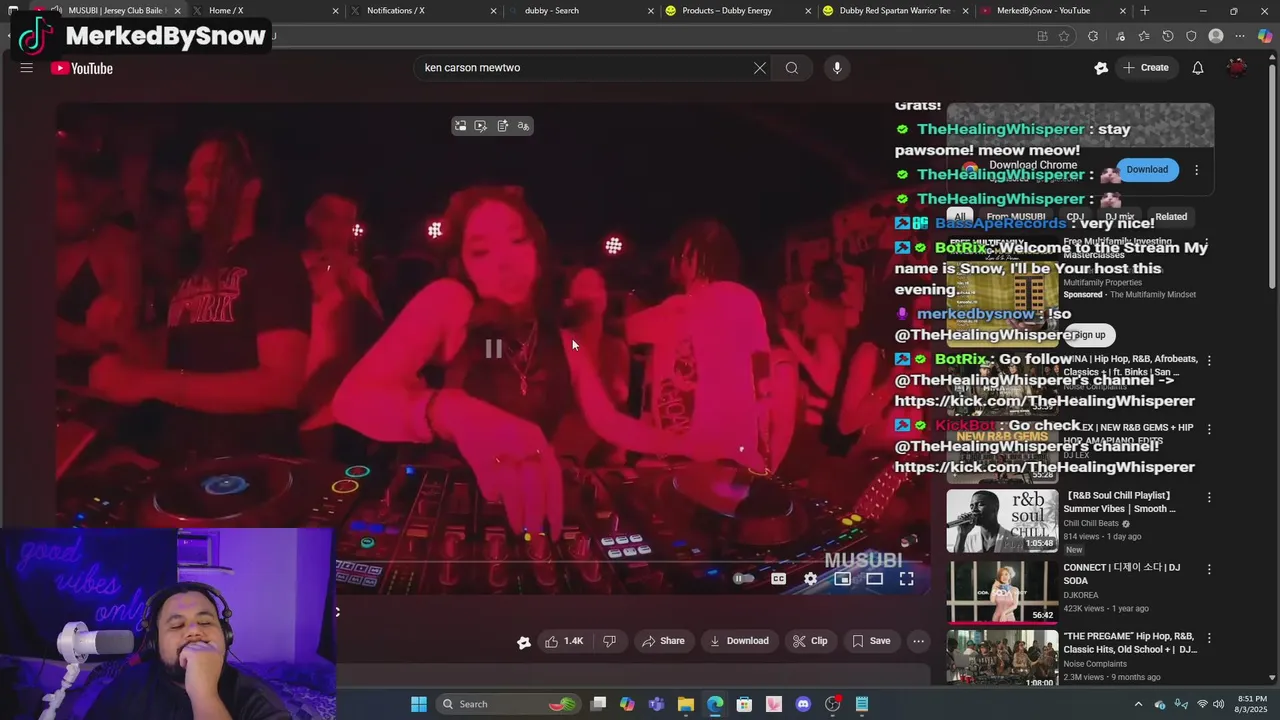Open Edge profile icon
Viewport: 1280px width, 720px height.
click(x=1216, y=36)
